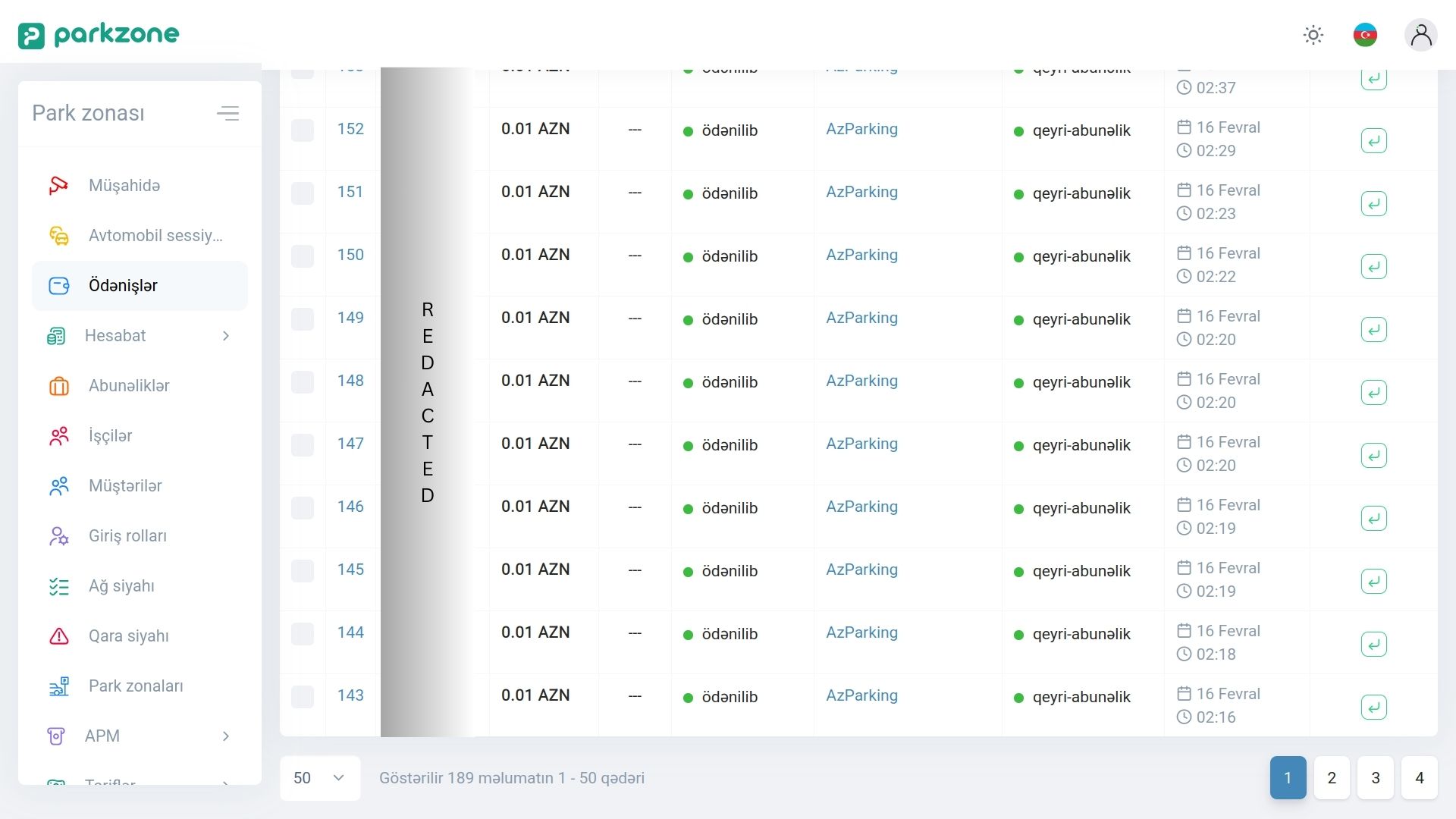The height and width of the screenshot is (819, 1456).
Task: Open payment ID 146 link
Action: [x=350, y=507]
